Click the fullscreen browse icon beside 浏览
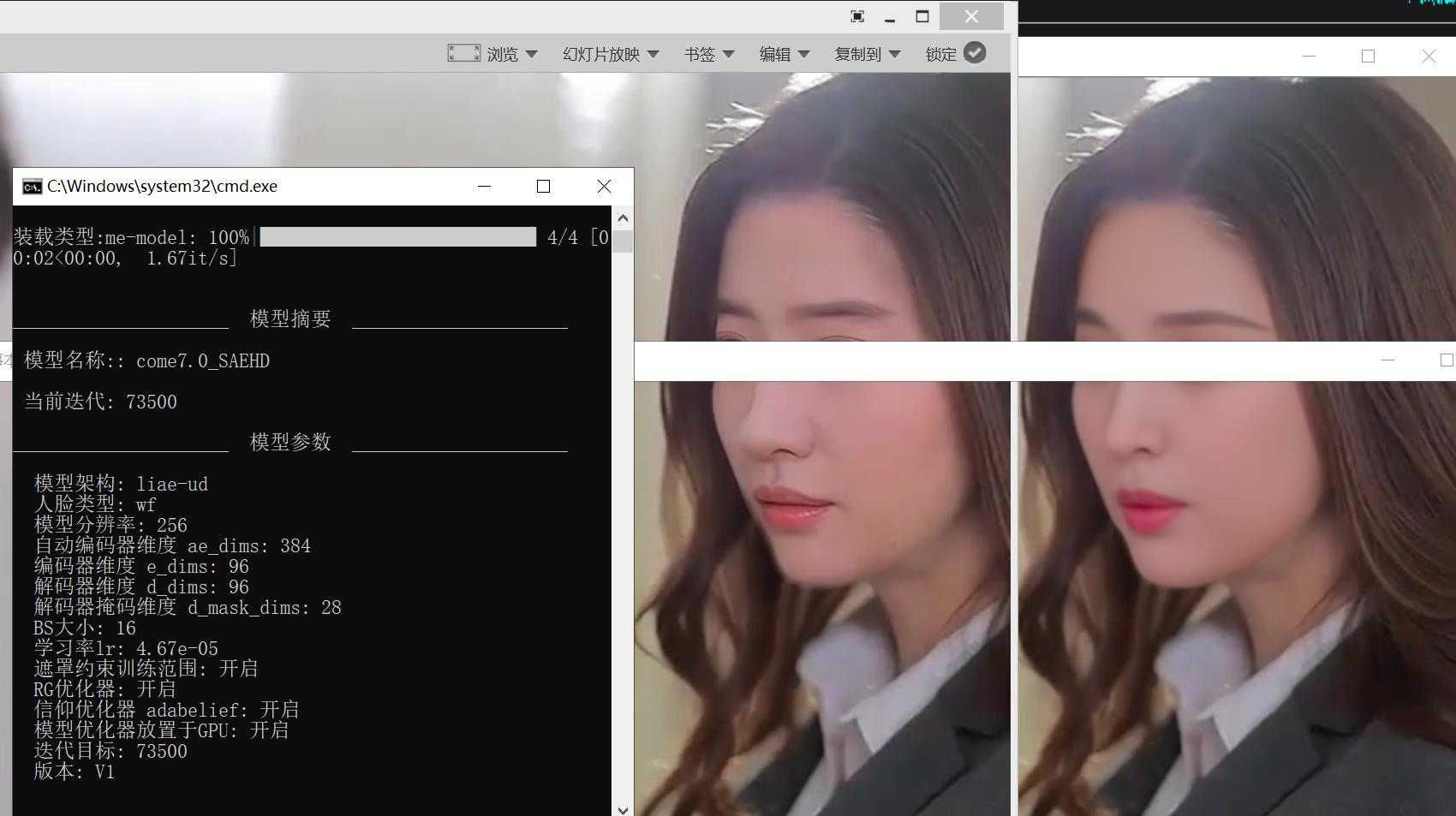 [463, 53]
